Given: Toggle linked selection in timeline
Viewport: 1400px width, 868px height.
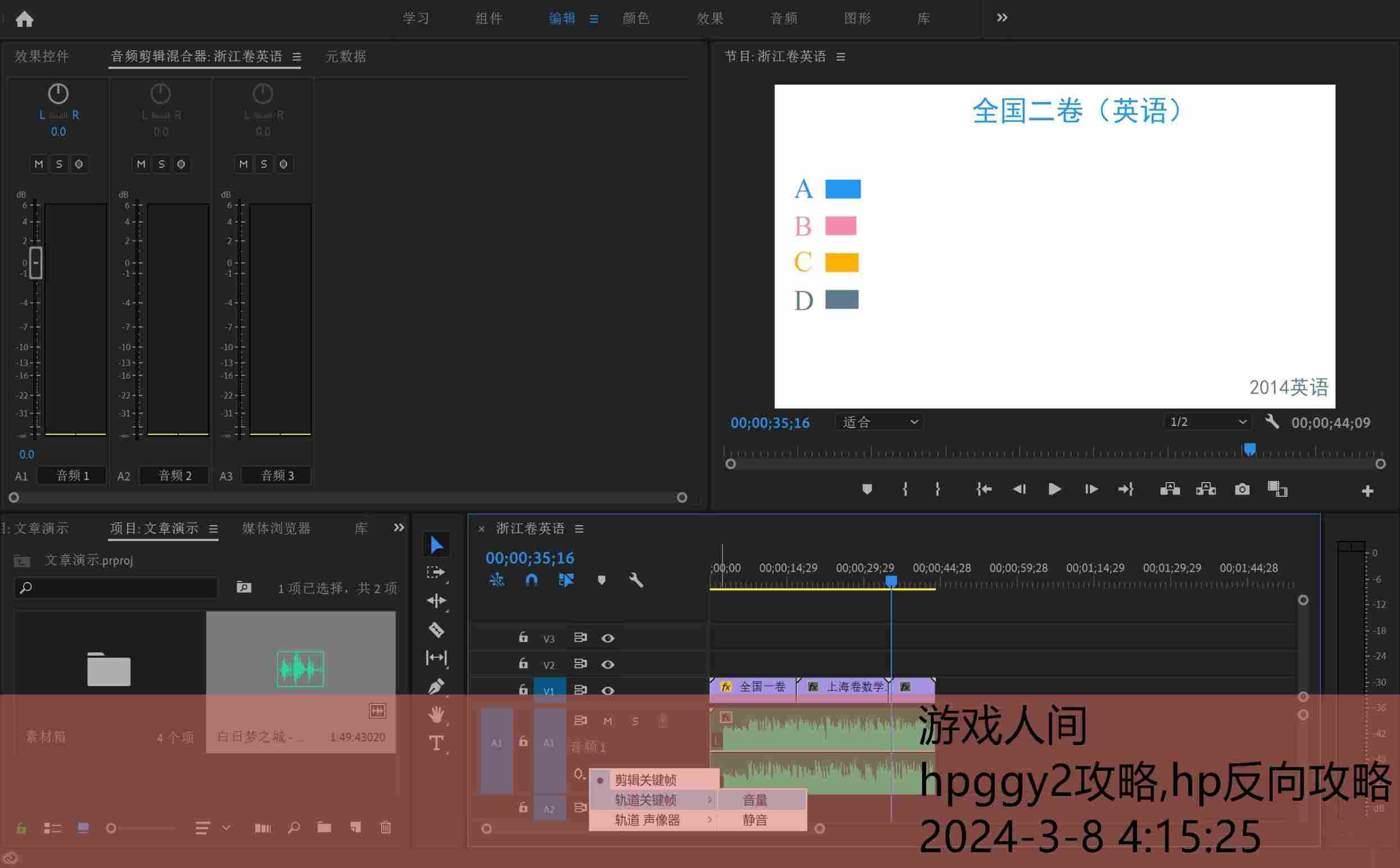Looking at the screenshot, I should [566, 580].
